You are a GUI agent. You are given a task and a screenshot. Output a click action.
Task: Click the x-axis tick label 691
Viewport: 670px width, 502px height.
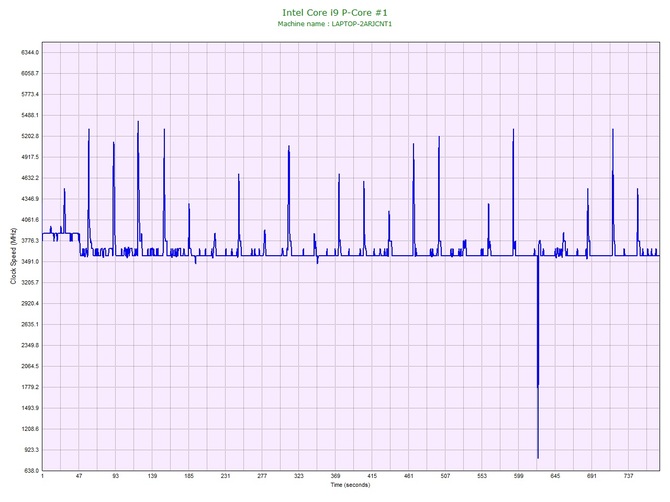pos(592,476)
